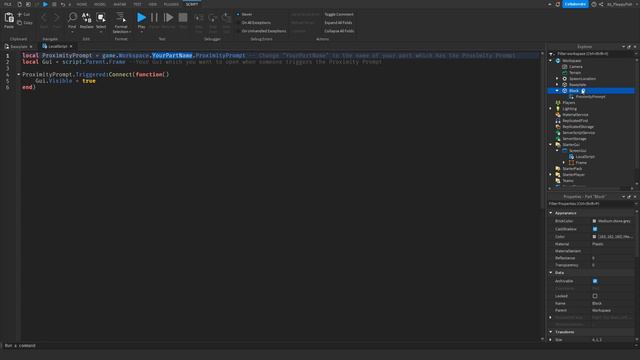This screenshot has width=640, height=360.
Task: Toggle the CastShadow checkbox
Action: tap(595, 229)
